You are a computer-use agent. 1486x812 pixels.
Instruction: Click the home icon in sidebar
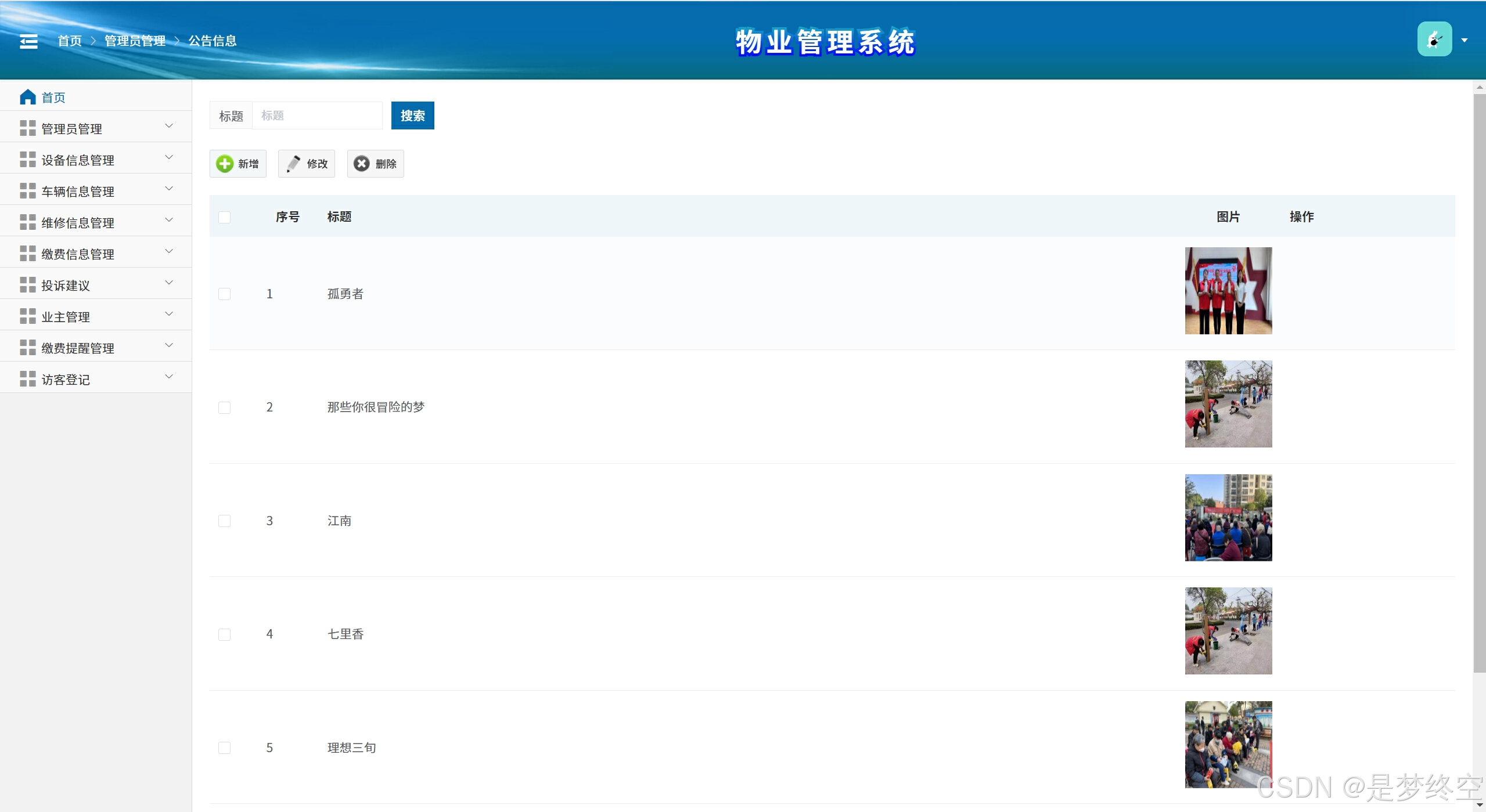(x=27, y=97)
